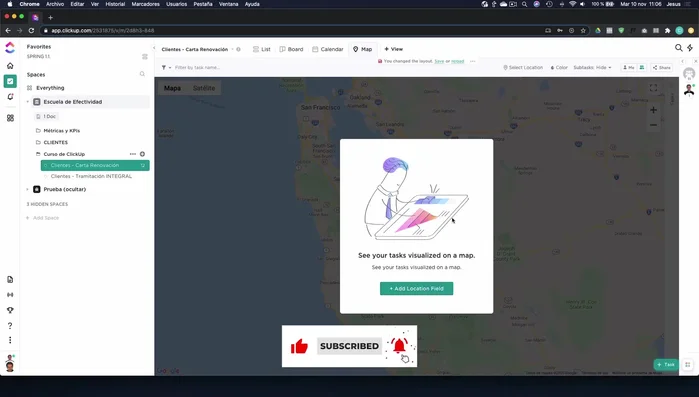Toggle the assignees filter icon beside Me
The width and height of the screenshot is (699, 397).
pyautogui.click(x=641, y=67)
